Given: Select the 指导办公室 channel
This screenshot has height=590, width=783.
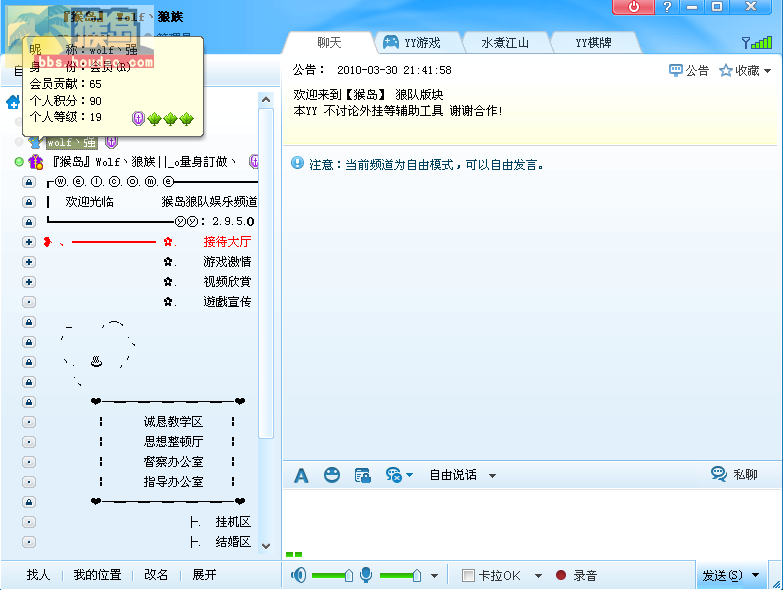Looking at the screenshot, I should 173,482.
